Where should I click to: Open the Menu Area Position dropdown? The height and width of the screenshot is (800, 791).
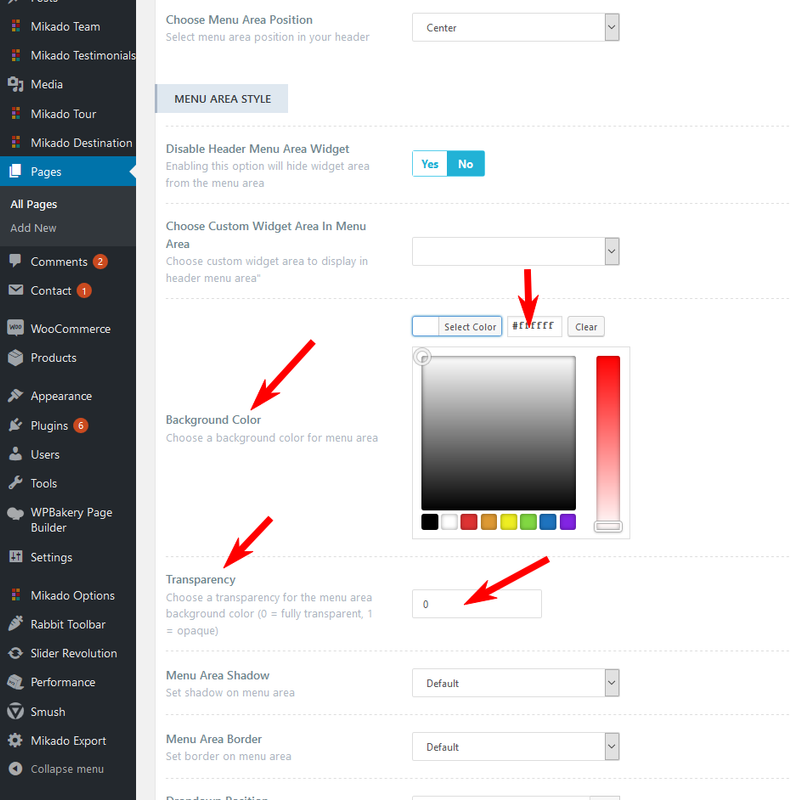click(x=515, y=28)
